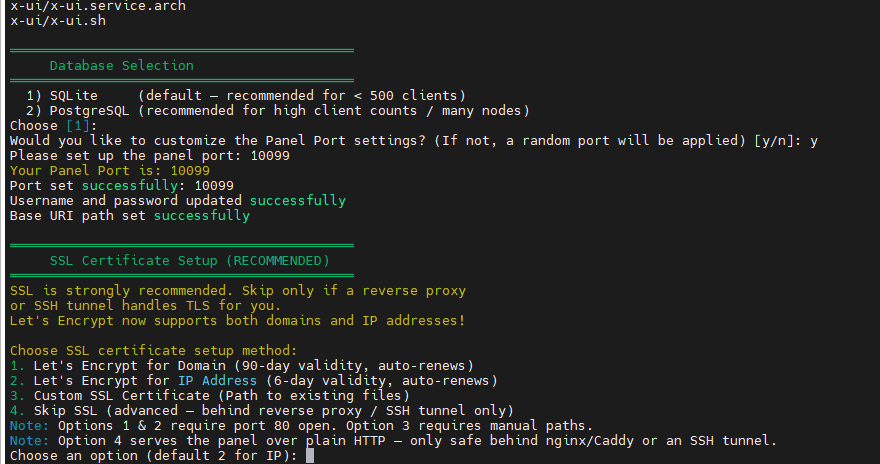
Task: Click the first cyan 'Note:' label
Action: click(x=30, y=426)
